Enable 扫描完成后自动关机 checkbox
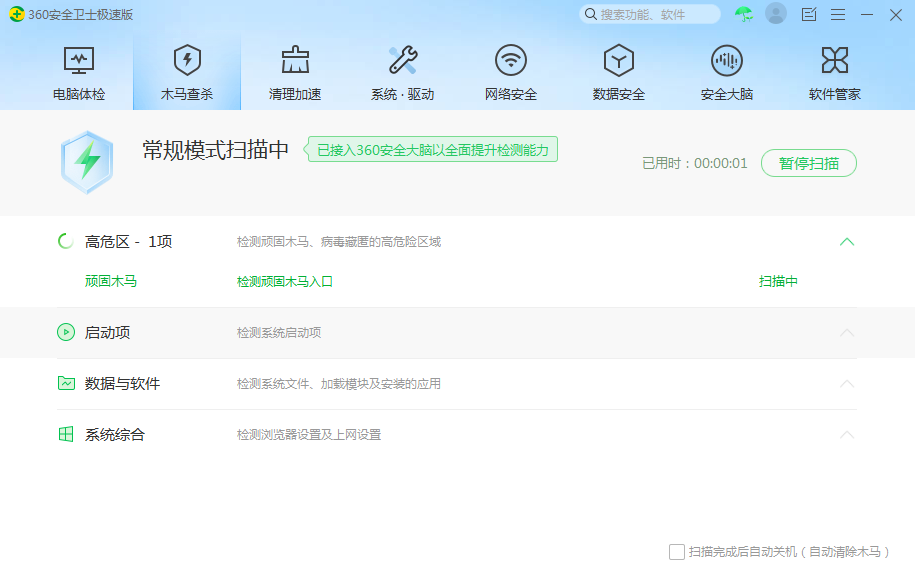This screenshot has width=915, height=577. 677,551
